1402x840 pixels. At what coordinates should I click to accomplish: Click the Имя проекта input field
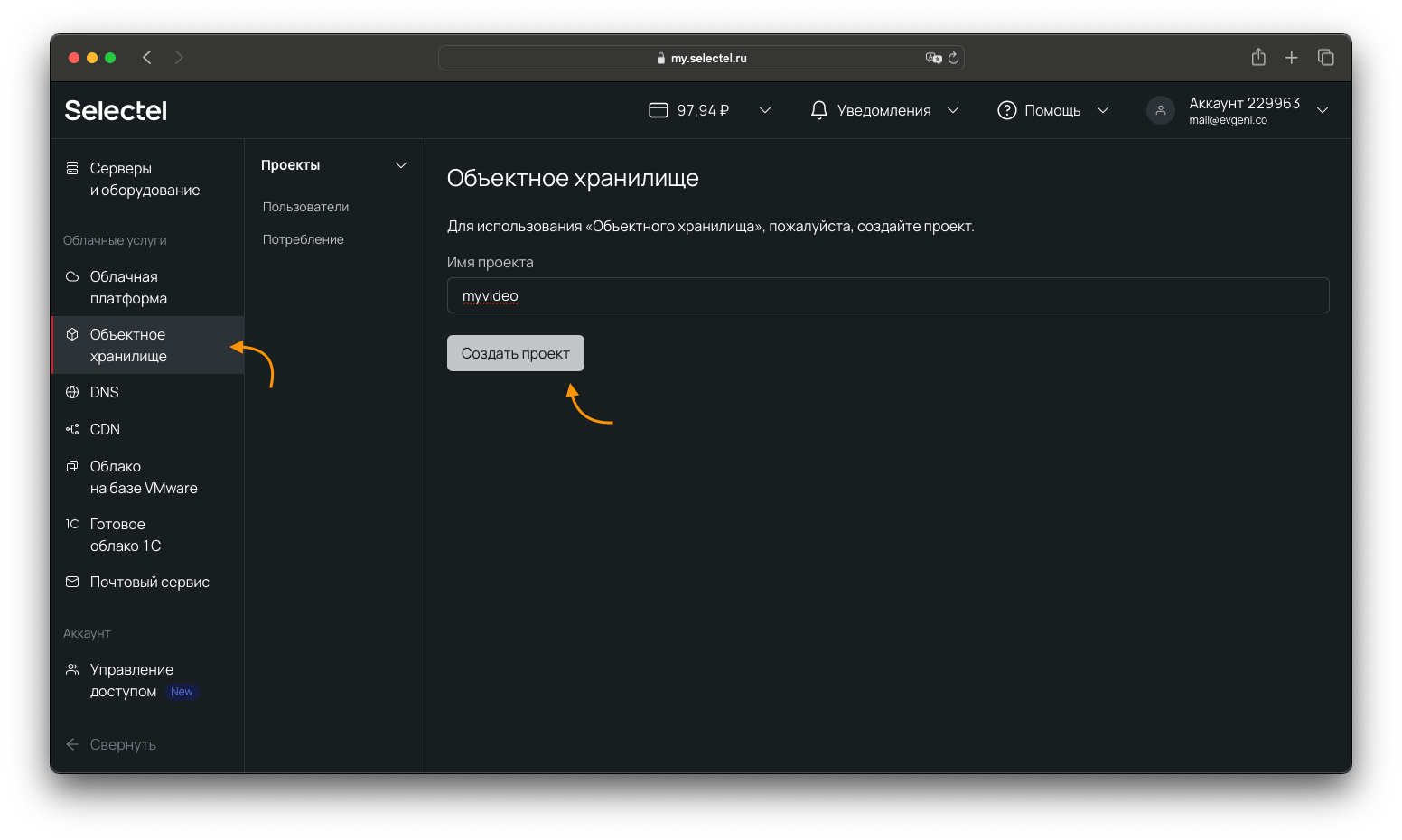pyautogui.click(x=888, y=295)
